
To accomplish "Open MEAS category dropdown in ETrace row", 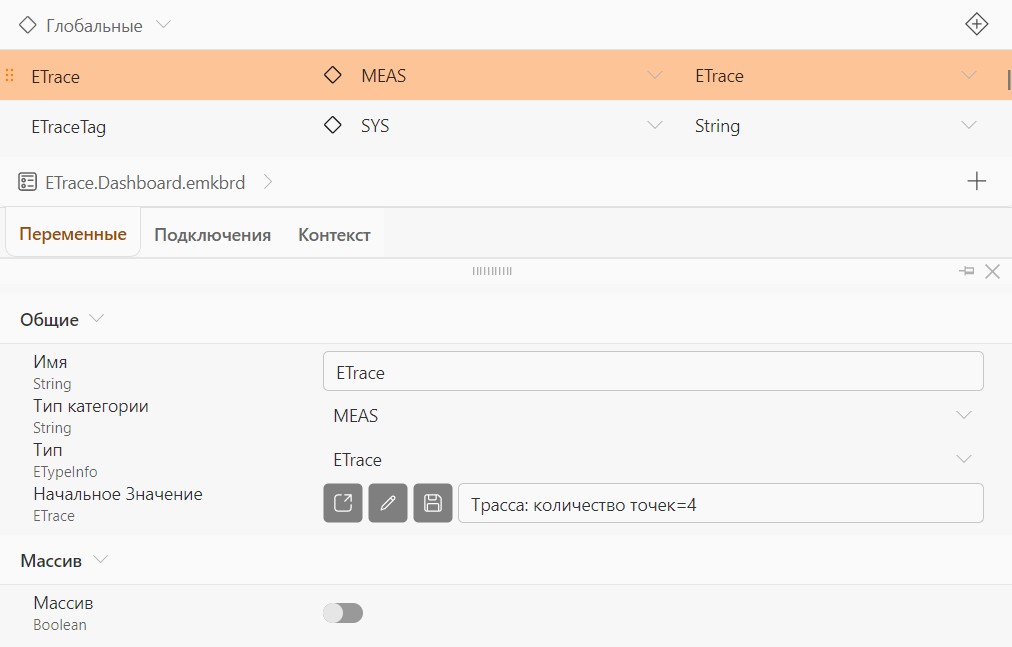I will pos(654,76).
